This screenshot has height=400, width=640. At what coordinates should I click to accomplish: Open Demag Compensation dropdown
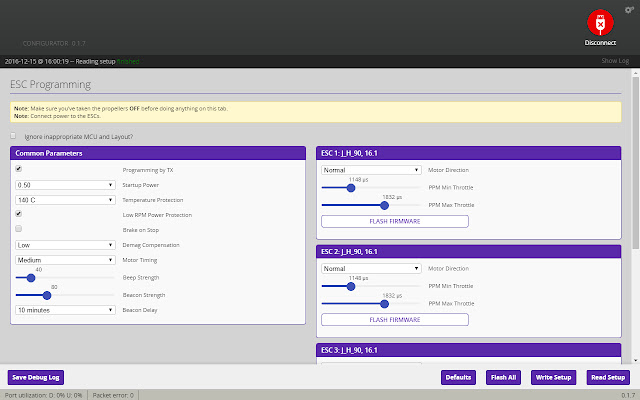tap(65, 245)
